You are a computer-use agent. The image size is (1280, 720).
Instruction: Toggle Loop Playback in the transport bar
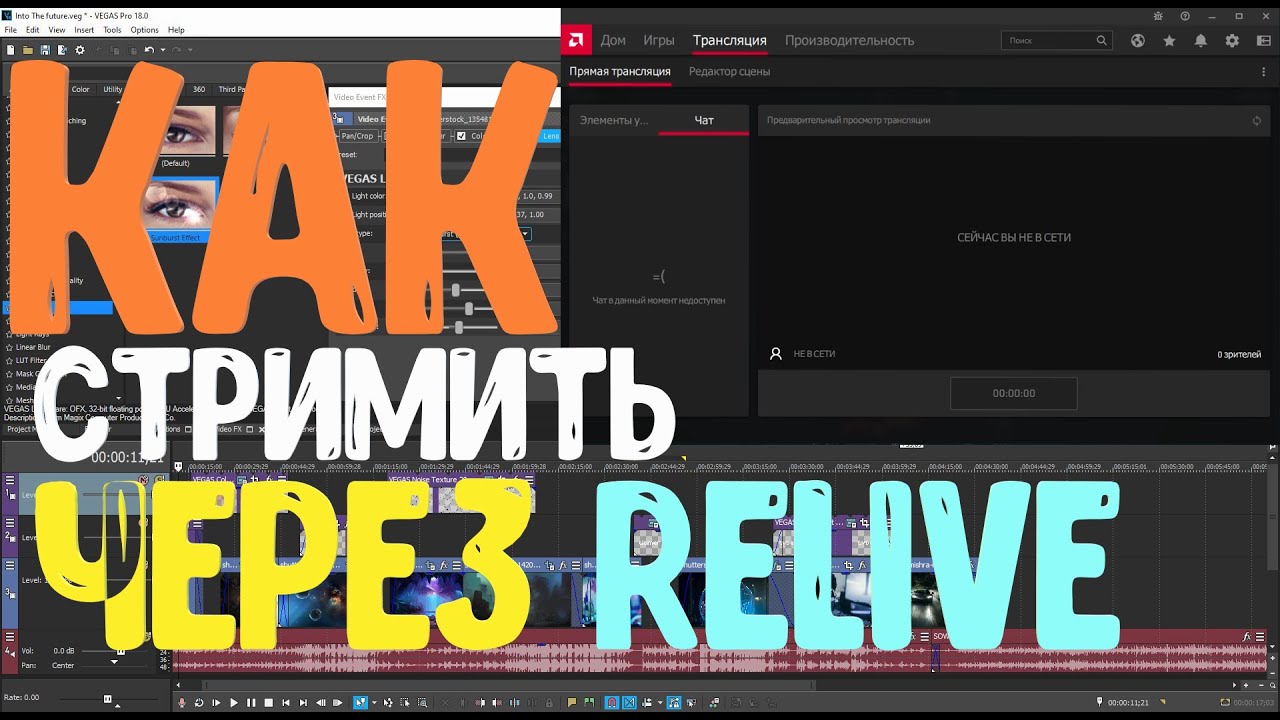pos(199,703)
